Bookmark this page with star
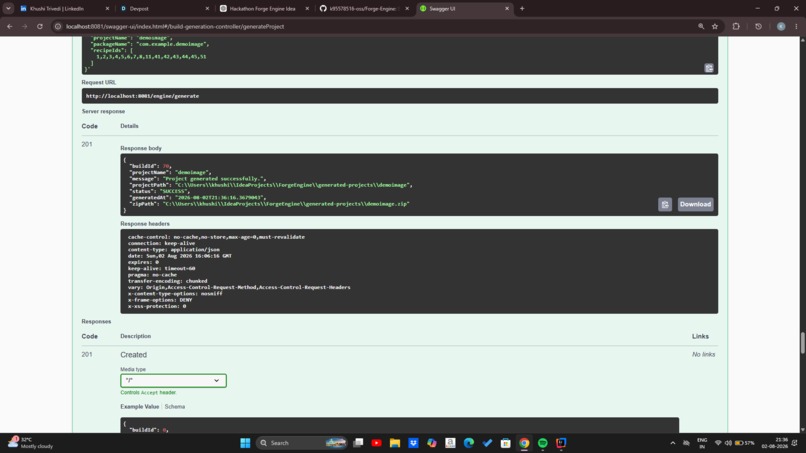The height and width of the screenshot is (453, 806). 715,26
